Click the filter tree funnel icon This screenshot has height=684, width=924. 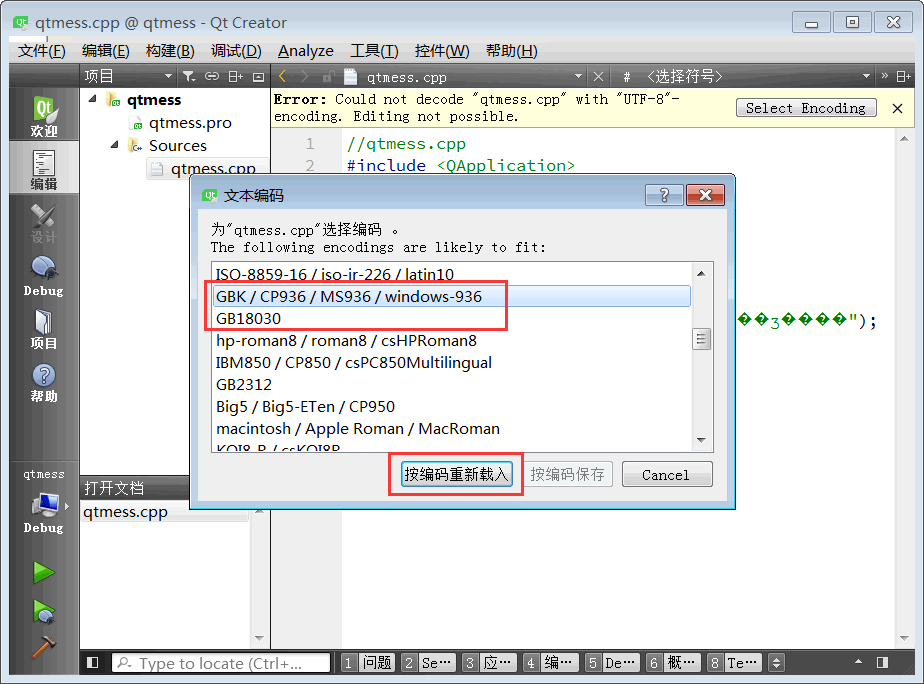point(189,77)
